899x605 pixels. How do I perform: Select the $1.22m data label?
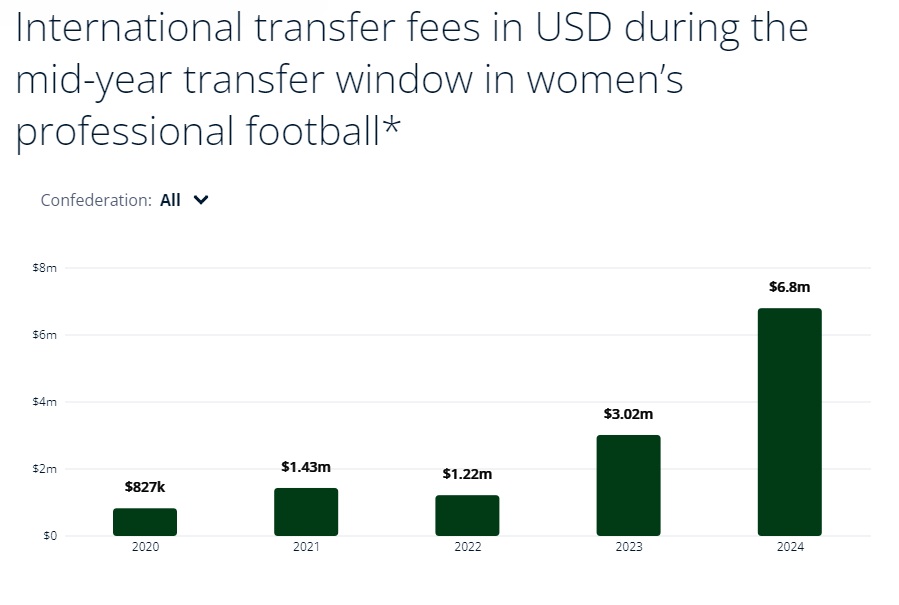(x=467, y=474)
